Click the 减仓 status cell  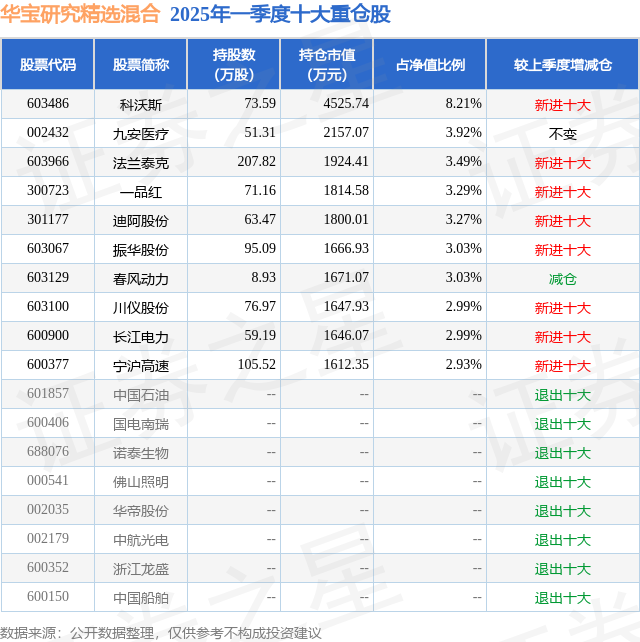pos(563,280)
